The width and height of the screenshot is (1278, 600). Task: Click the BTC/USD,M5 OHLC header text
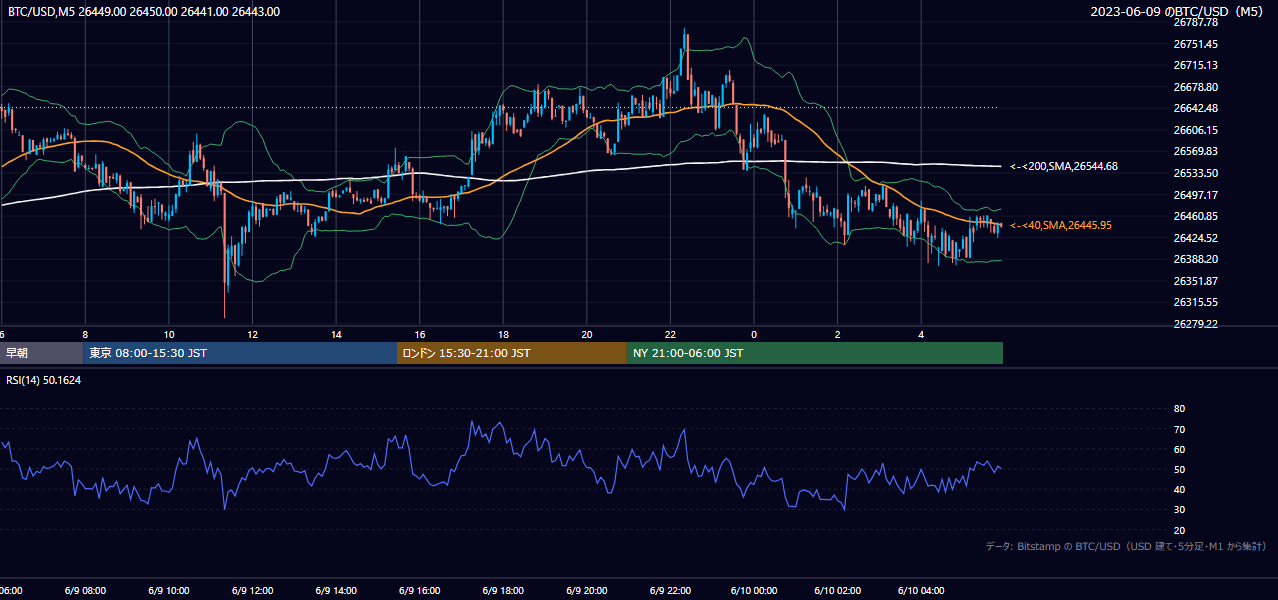144,12
